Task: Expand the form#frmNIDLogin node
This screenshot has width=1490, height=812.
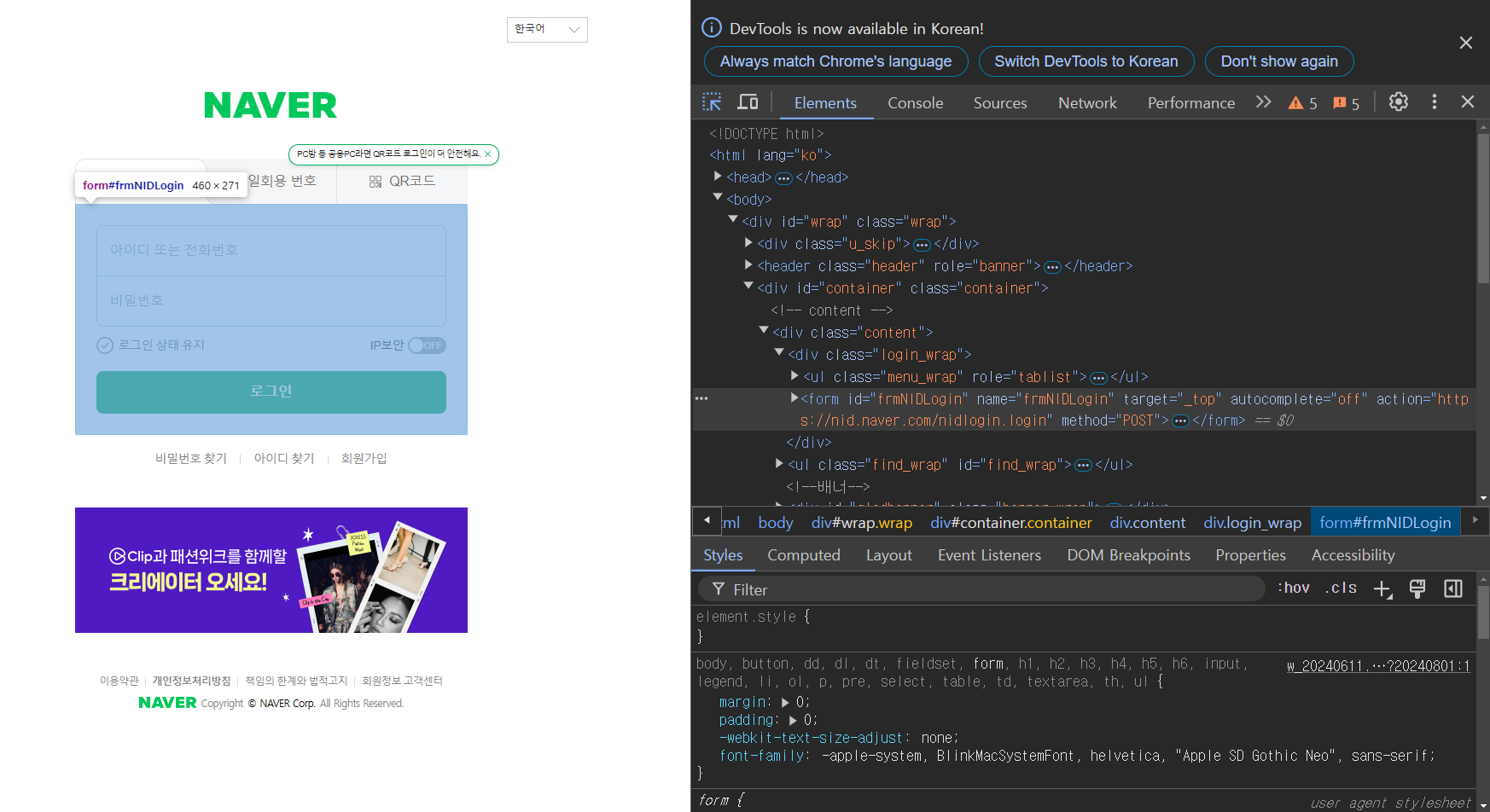Action: tap(794, 398)
